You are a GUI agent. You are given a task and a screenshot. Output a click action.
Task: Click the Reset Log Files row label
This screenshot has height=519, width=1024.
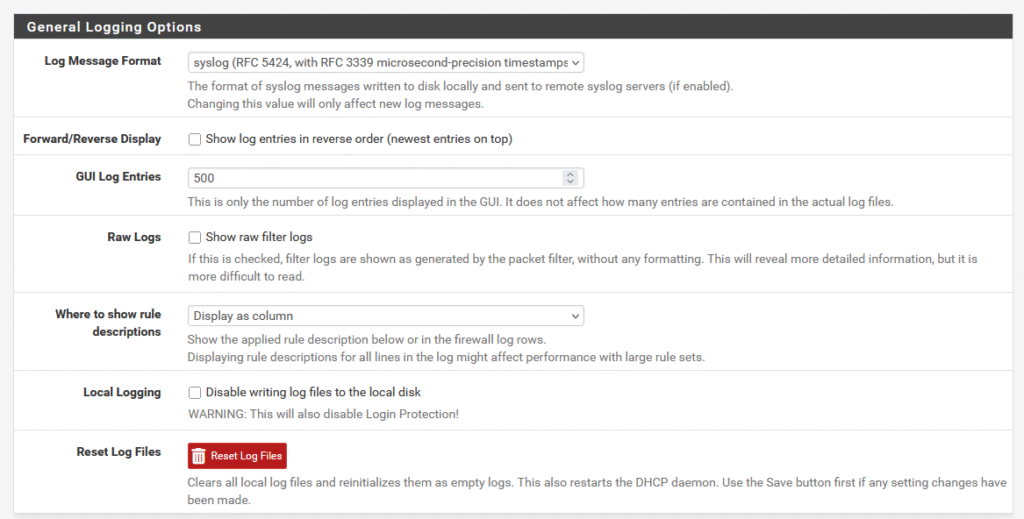118,452
